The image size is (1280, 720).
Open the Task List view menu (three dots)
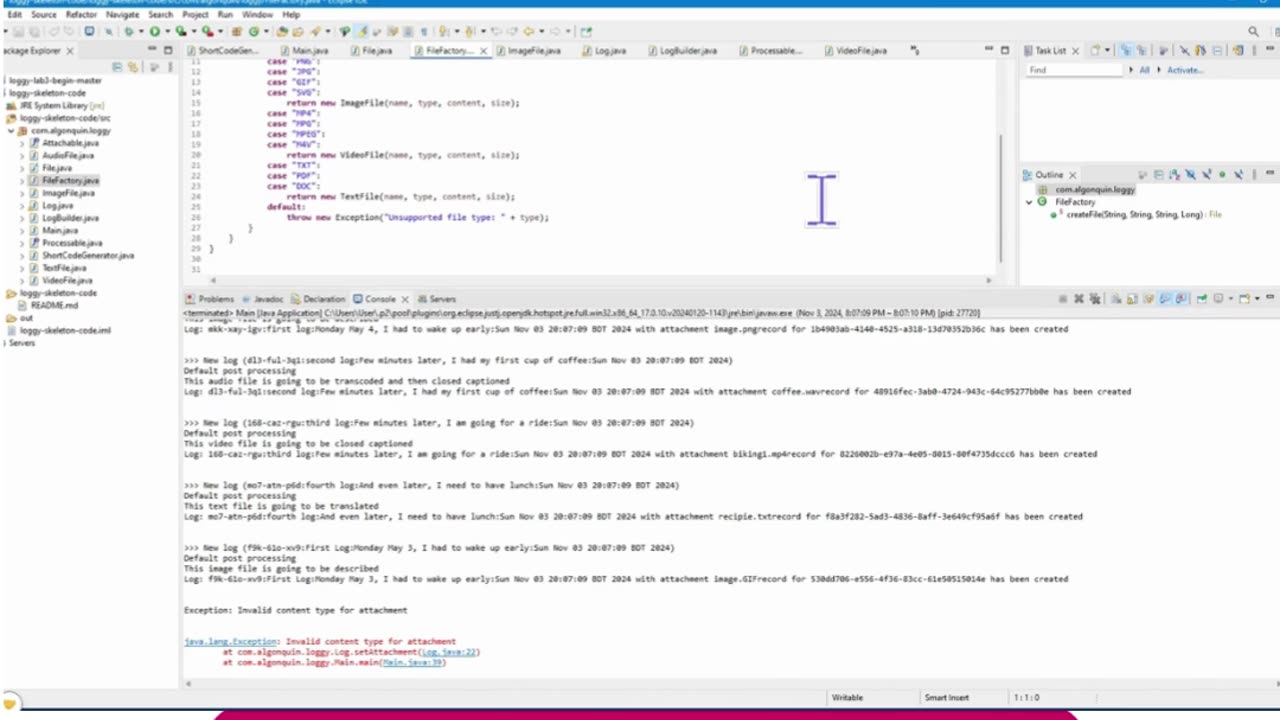[x=1254, y=50]
